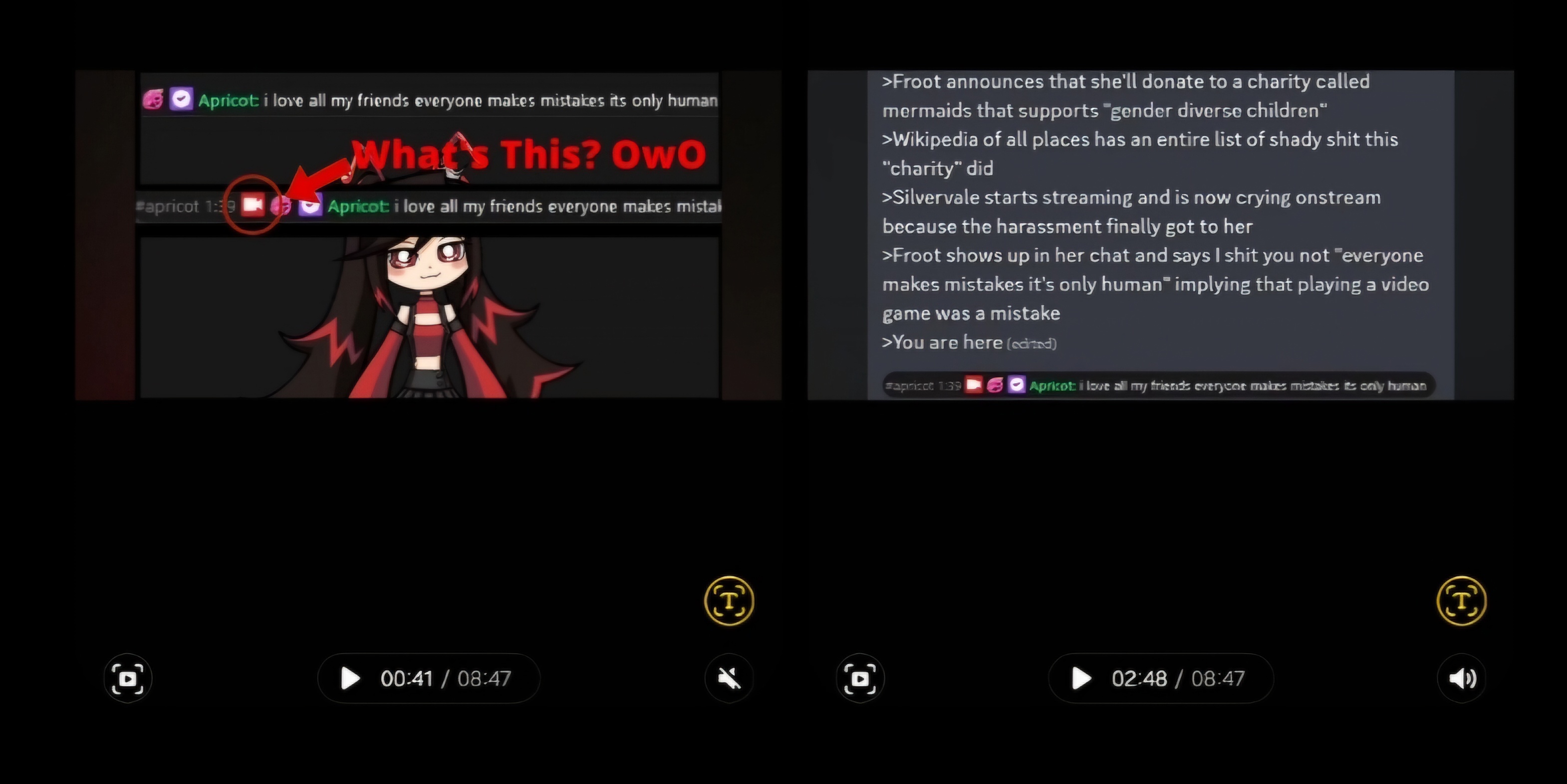Play the left video at 00:41
Image resolution: width=1567 pixels, height=784 pixels.
point(350,678)
